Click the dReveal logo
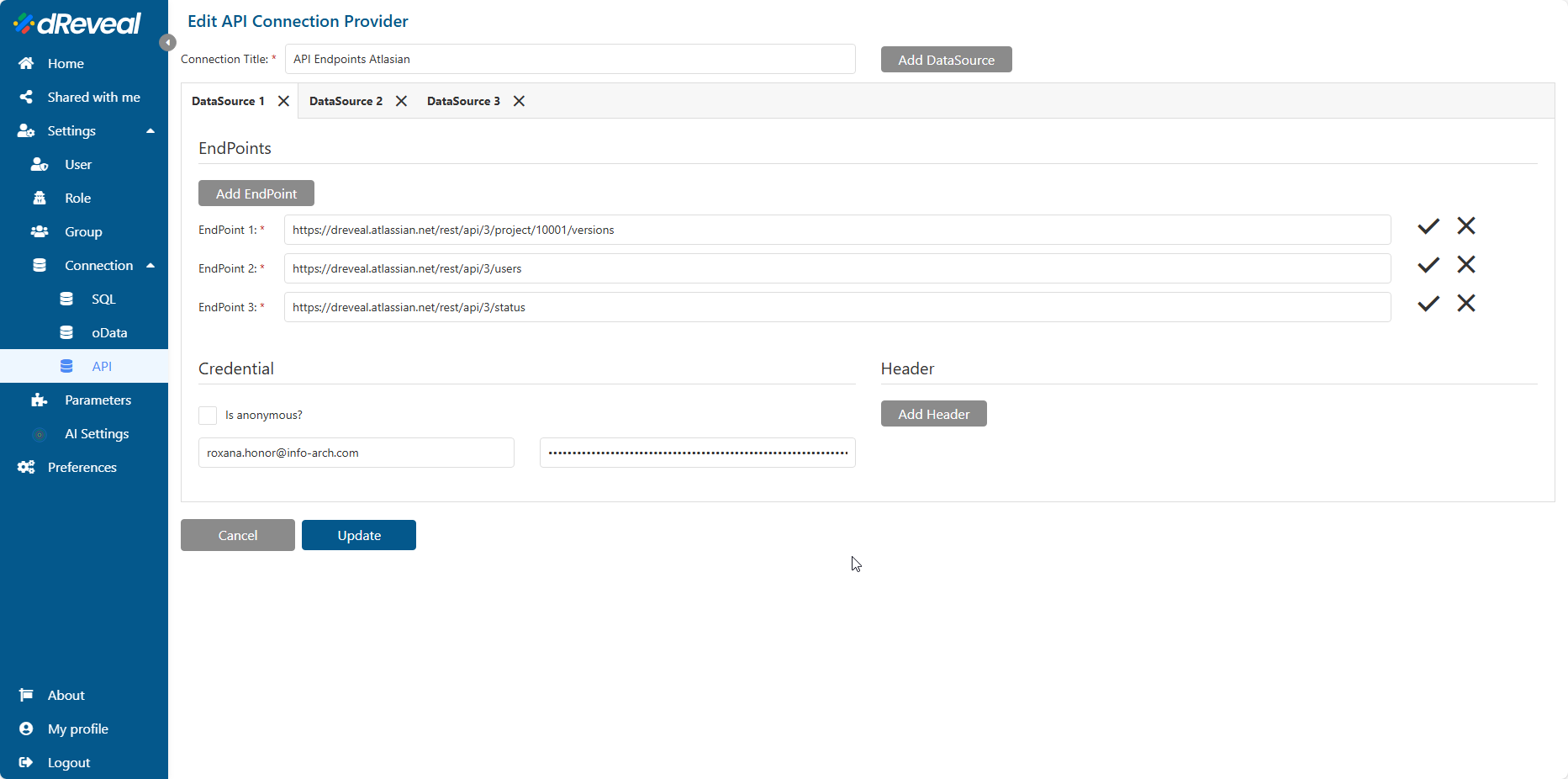Image resolution: width=1568 pixels, height=779 pixels. click(x=77, y=24)
